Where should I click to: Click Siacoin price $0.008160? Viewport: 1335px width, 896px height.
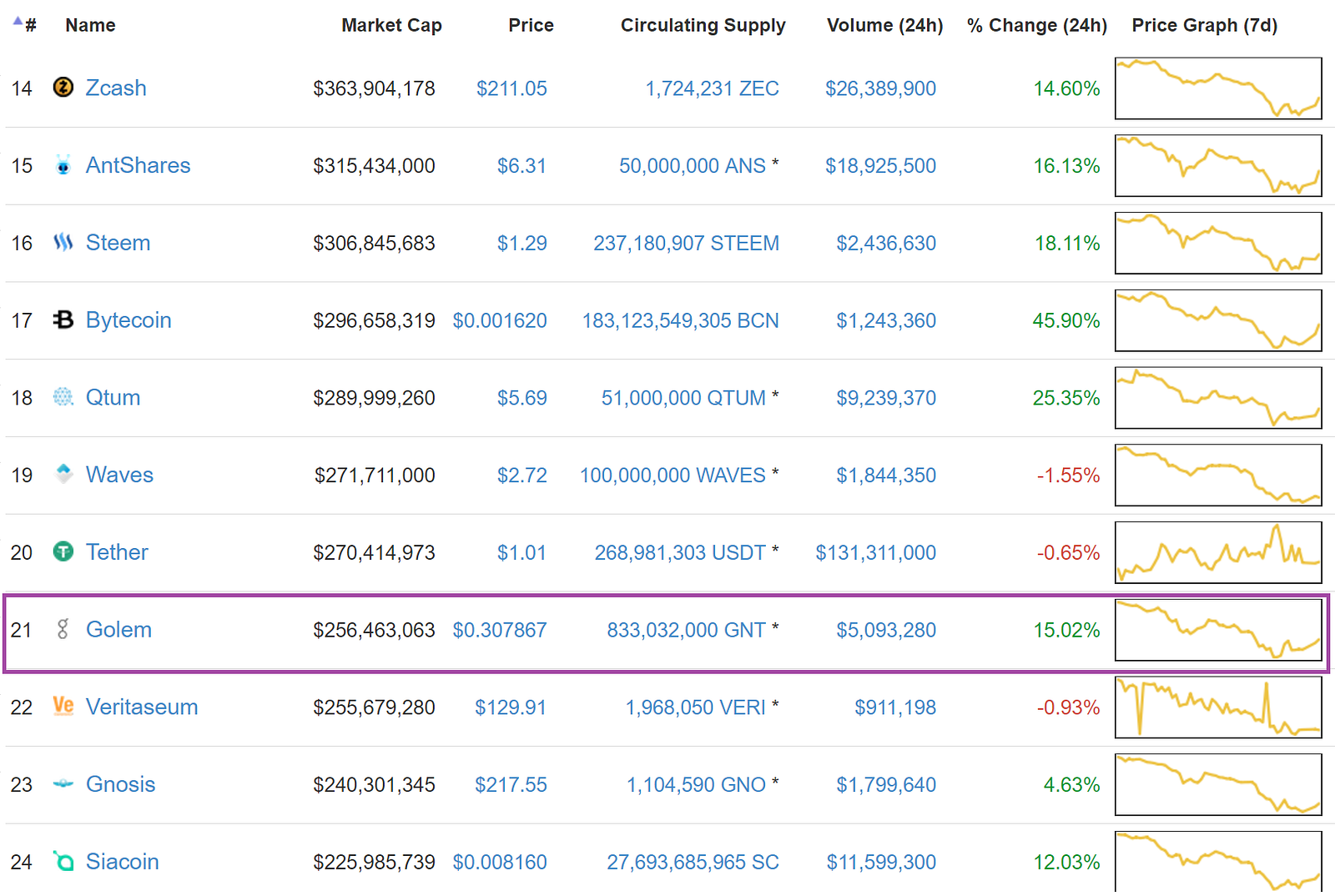pyautogui.click(x=500, y=862)
